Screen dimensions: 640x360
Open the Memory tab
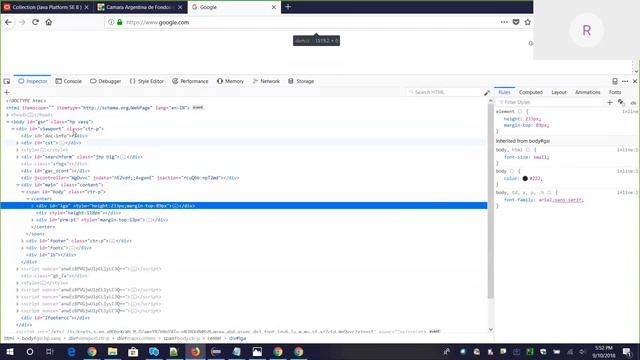[230, 81]
